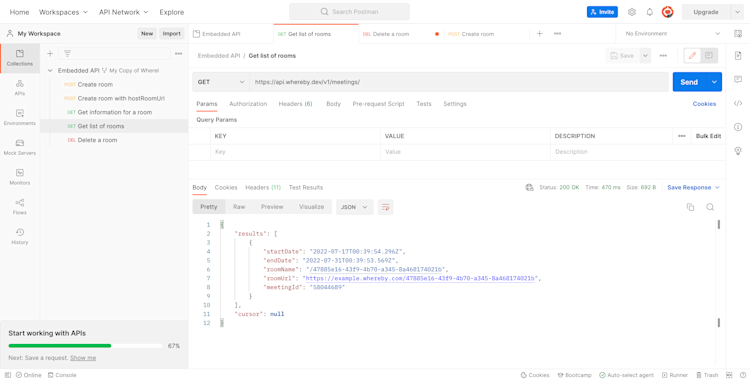Click the Import button

tap(171, 33)
